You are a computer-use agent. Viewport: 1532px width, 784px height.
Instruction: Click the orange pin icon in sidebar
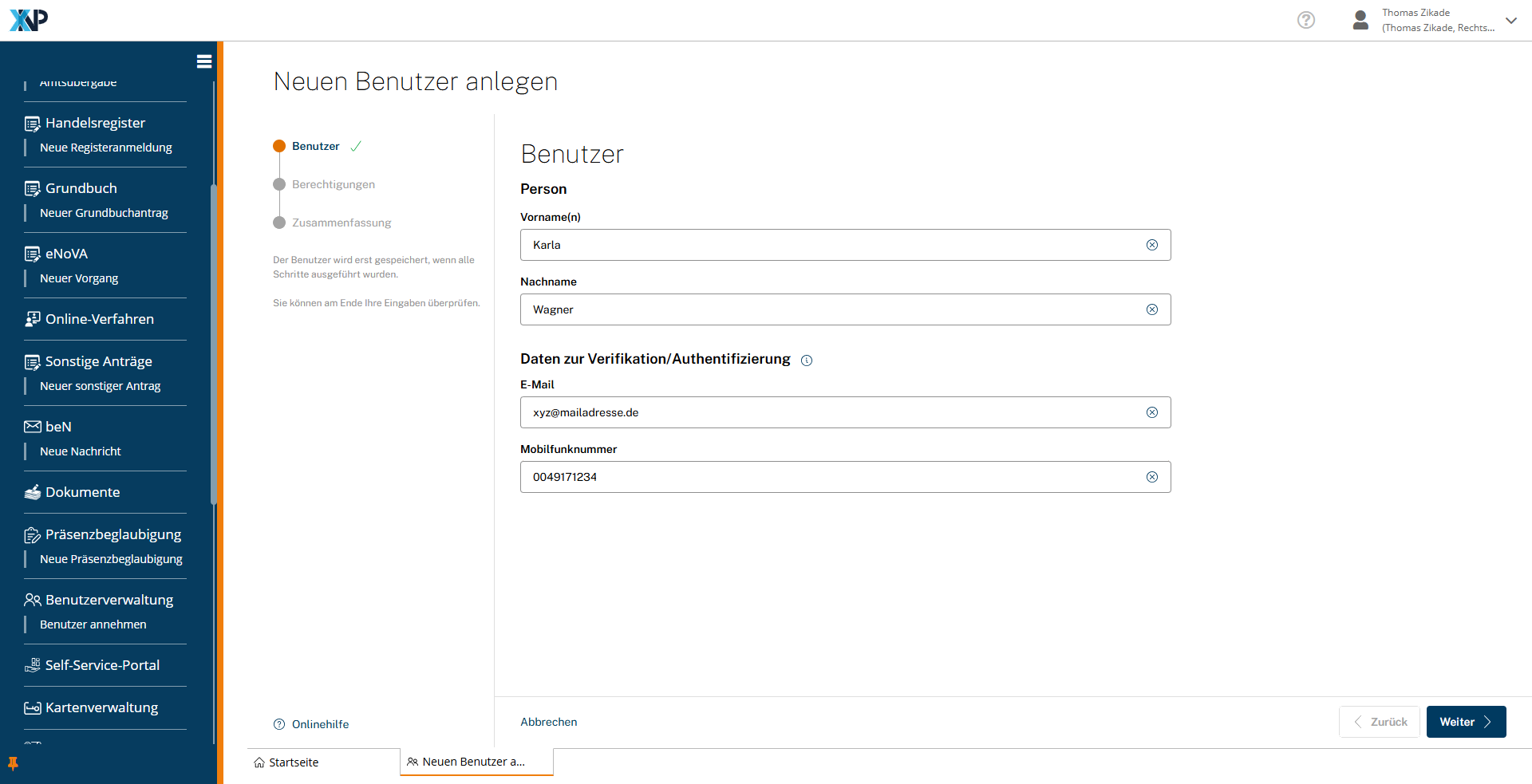point(13,763)
